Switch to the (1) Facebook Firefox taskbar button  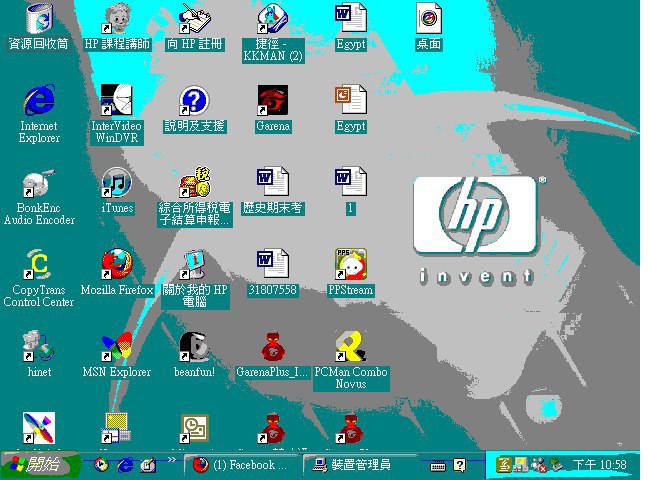click(x=241, y=465)
